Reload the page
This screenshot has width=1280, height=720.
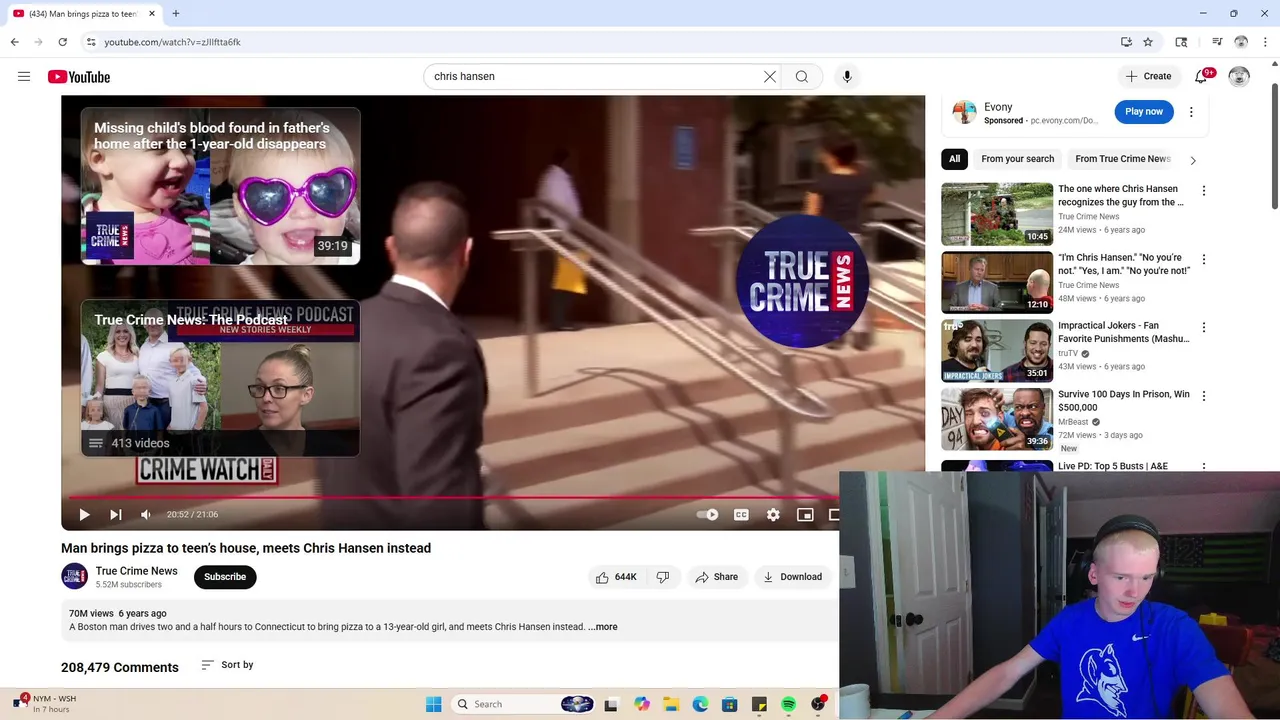62,42
